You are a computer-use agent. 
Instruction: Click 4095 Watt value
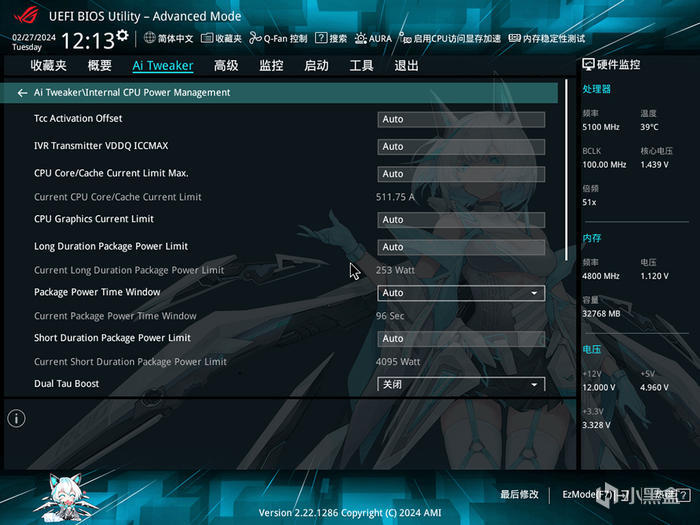click(398, 362)
